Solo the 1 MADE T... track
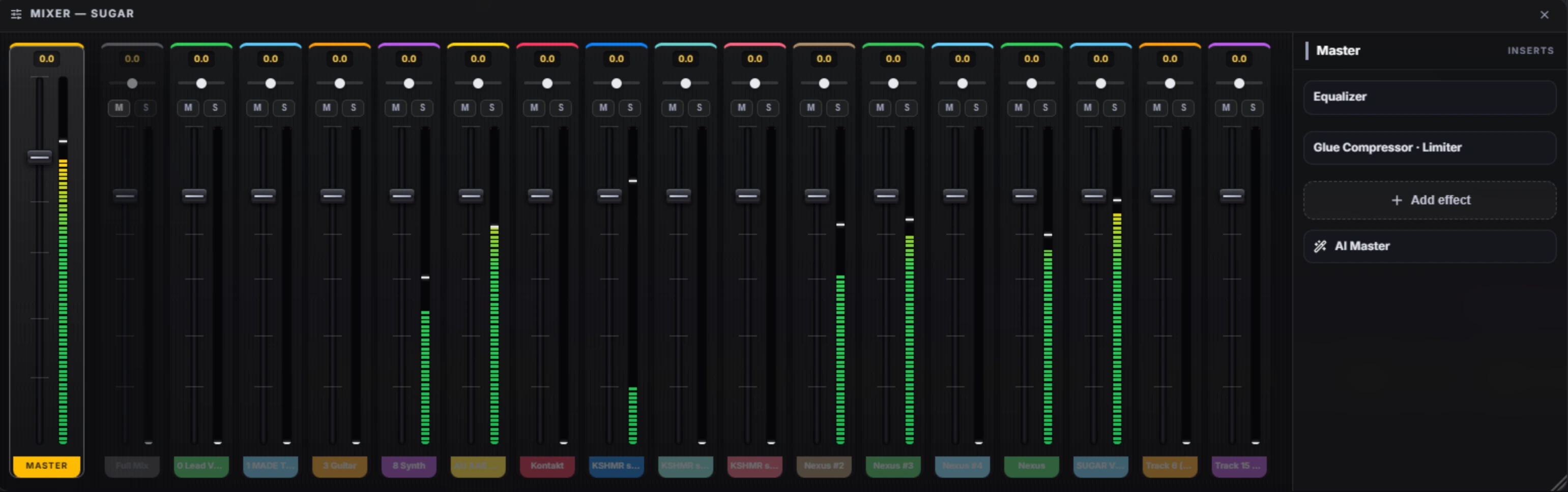This screenshot has height=492, width=1568. pyautogui.click(x=284, y=108)
